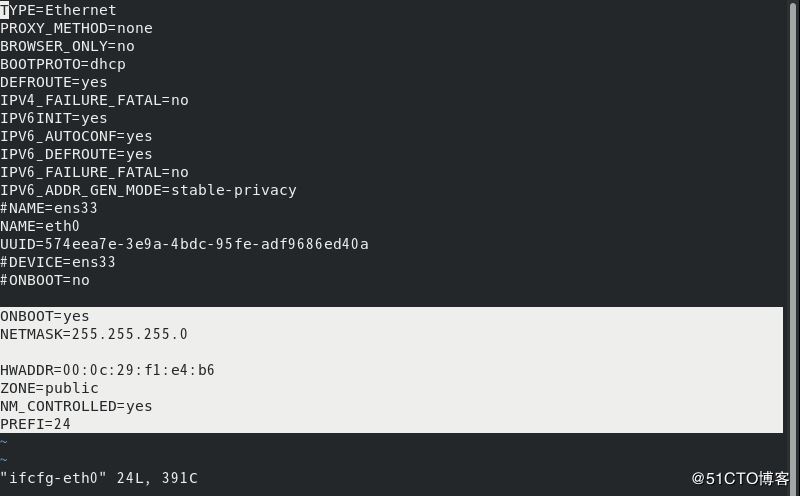
Task: Click the commented #DEVICE=ens33 line
Action: point(58,262)
